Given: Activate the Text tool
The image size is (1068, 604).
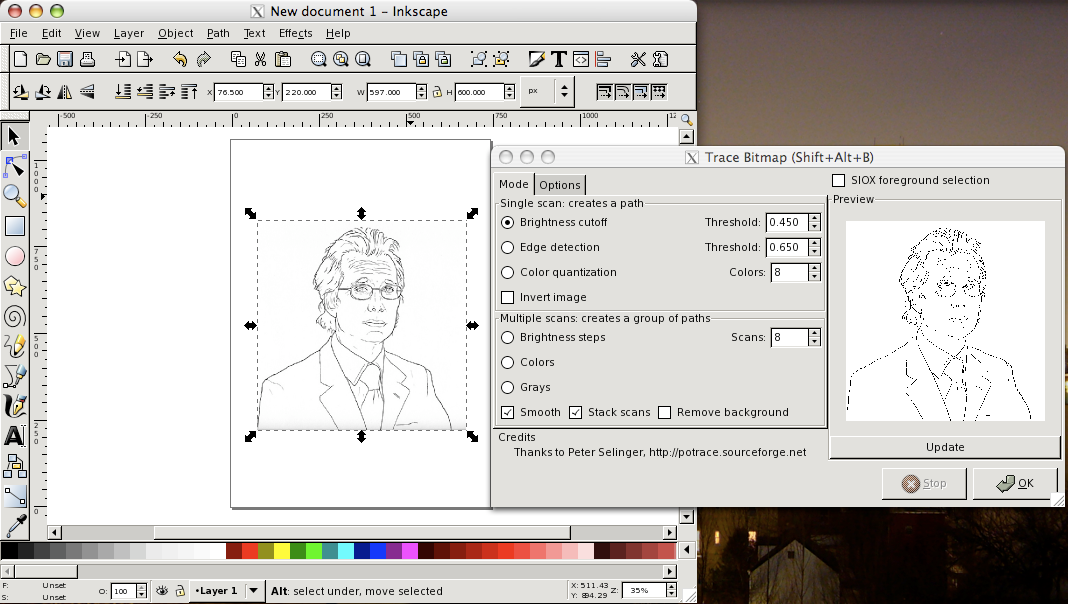Looking at the screenshot, I should tap(14, 436).
